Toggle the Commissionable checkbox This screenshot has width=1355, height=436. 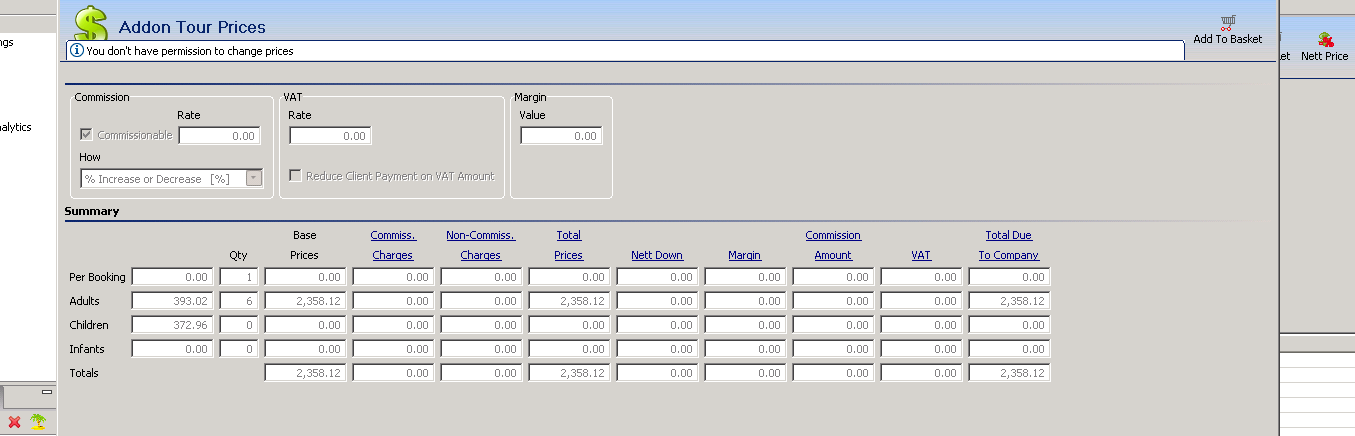(x=87, y=135)
